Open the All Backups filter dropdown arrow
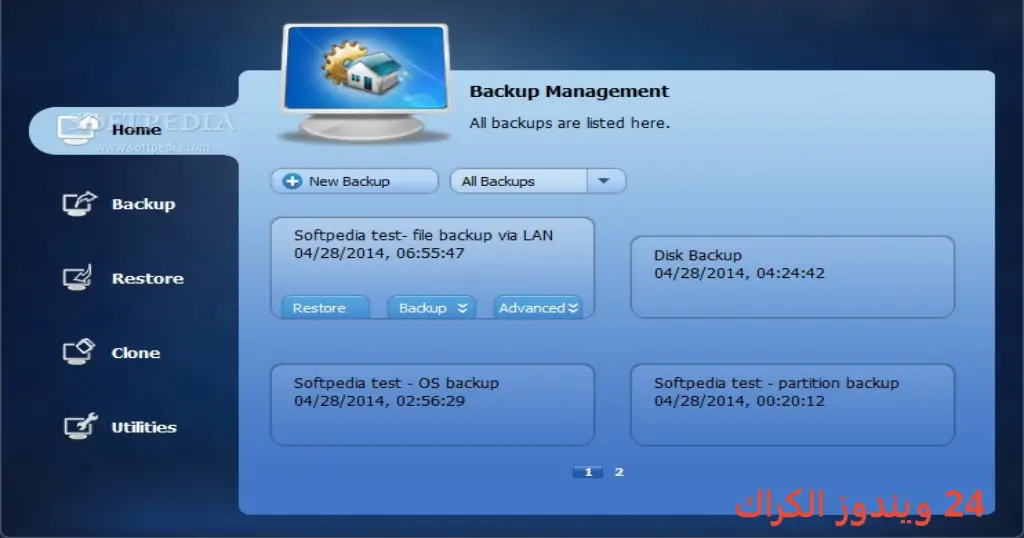The image size is (1024, 538). [605, 181]
